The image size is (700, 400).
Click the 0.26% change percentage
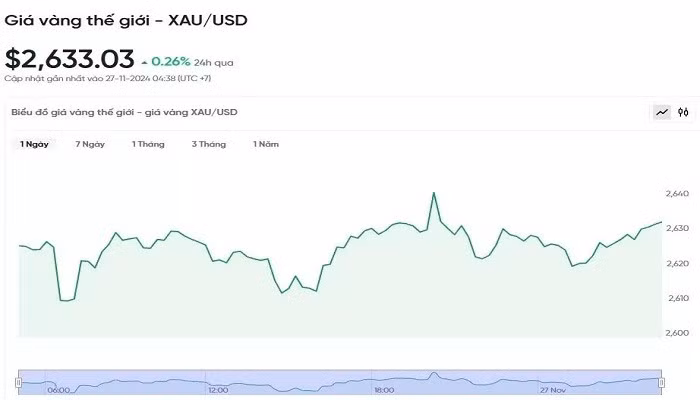(171, 62)
